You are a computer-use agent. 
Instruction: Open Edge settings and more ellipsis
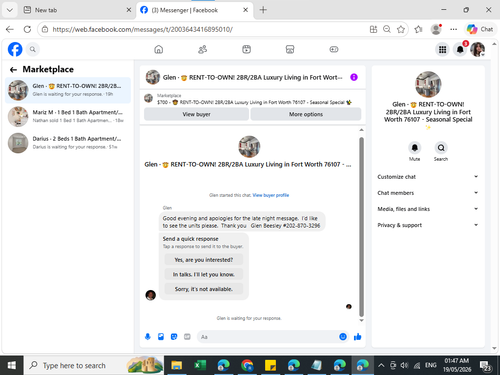(x=453, y=29)
